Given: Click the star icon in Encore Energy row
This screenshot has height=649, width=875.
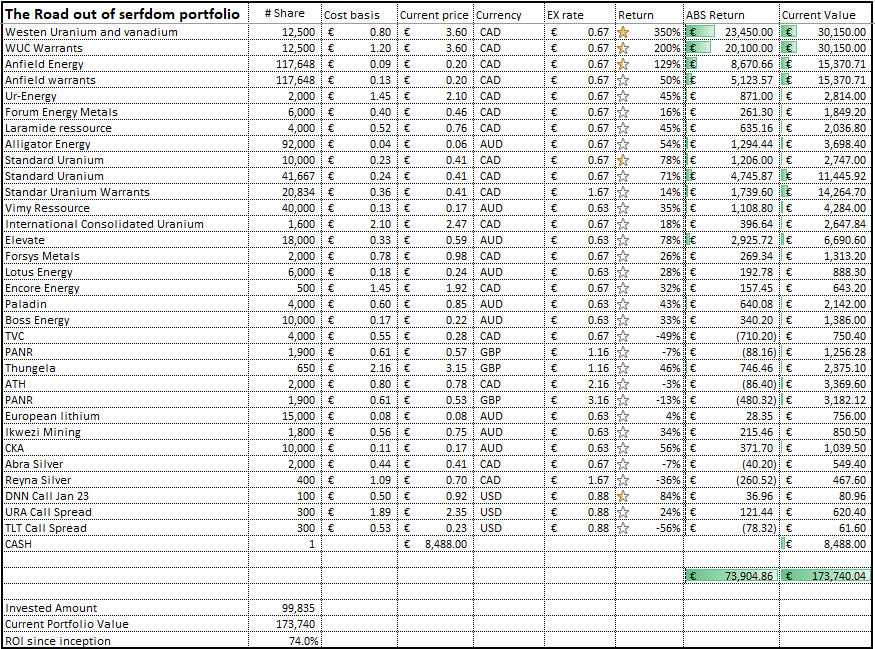Looking at the screenshot, I should [623, 289].
